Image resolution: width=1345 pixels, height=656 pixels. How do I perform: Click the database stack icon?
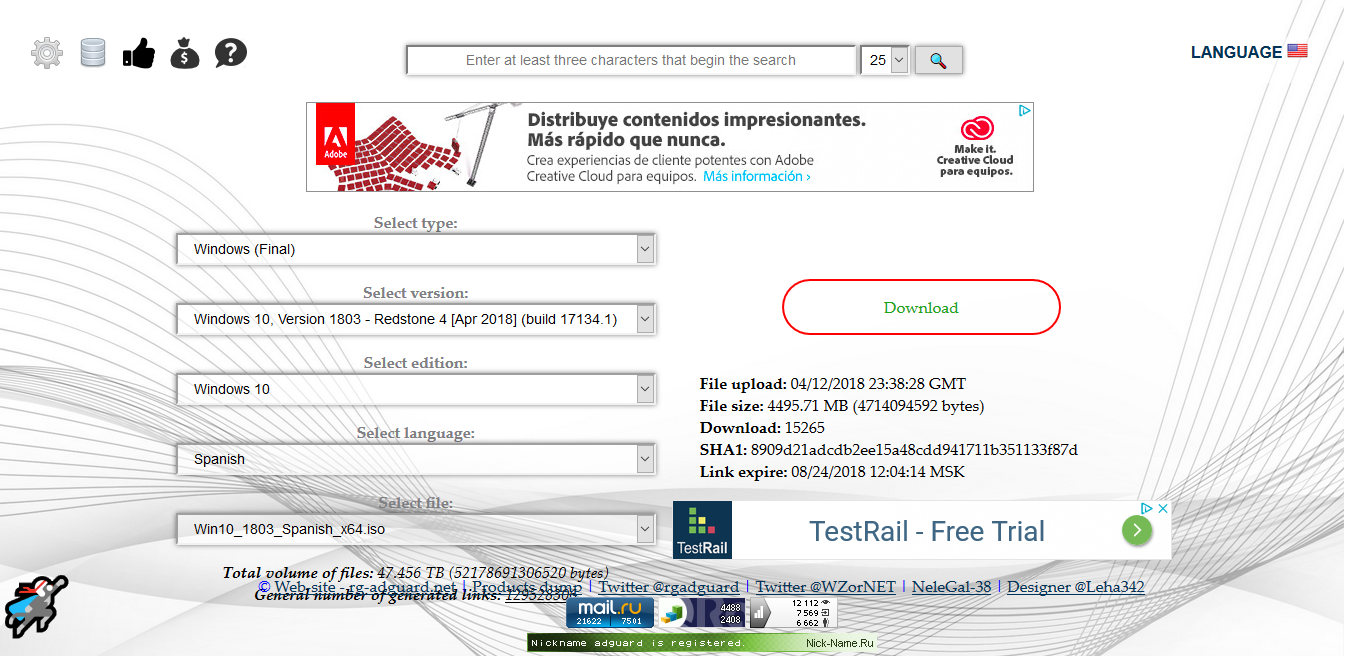(93, 52)
